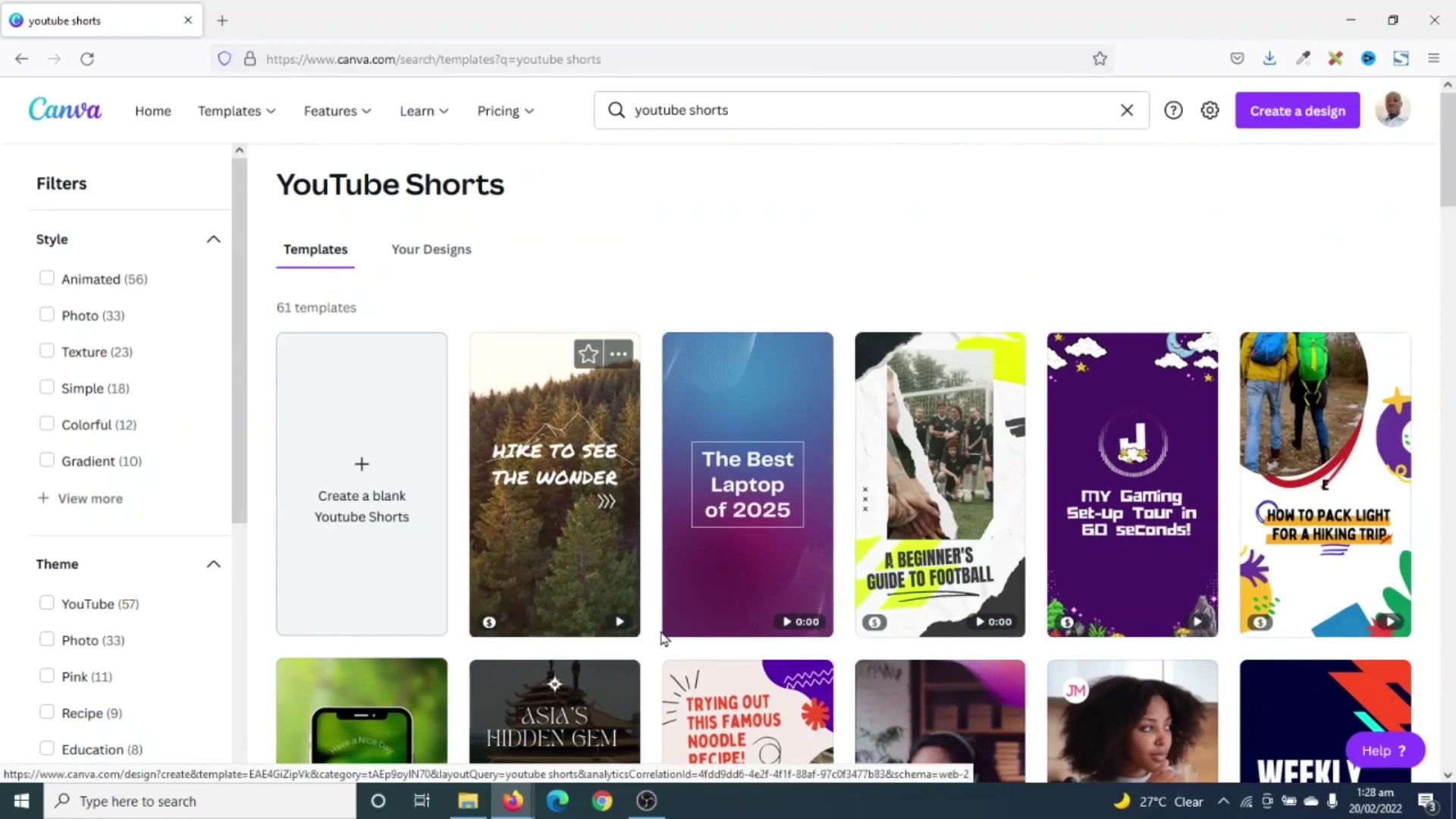Click the pro badge on Football template

pyautogui.click(x=874, y=622)
